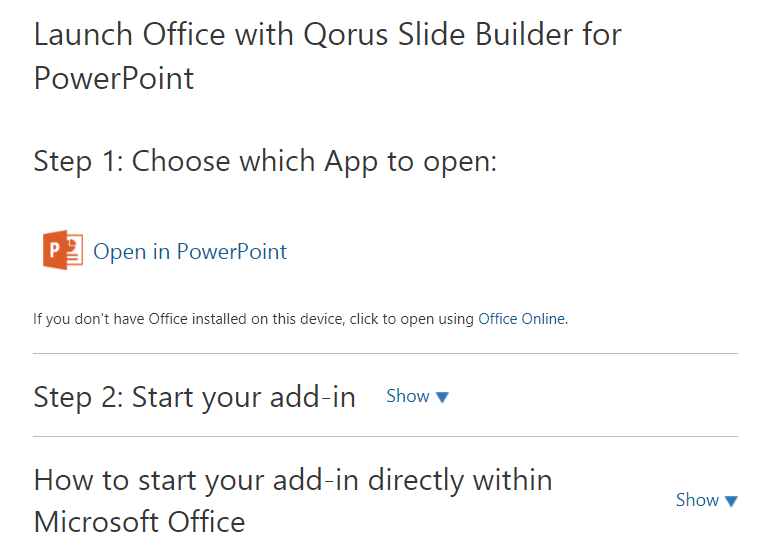Image resolution: width=769 pixels, height=548 pixels.
Task: Click 'How to start your add-in directly within' line
Action: click(x=293, y=480)
